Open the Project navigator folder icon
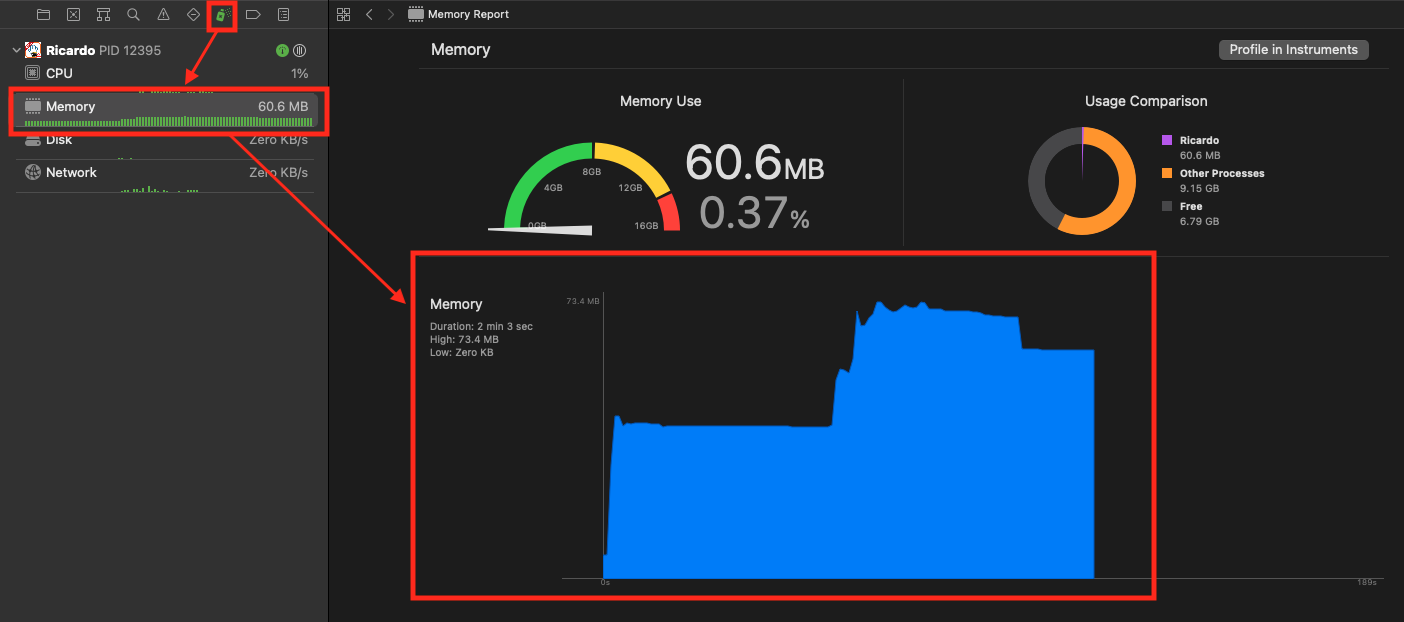The height and width of the screenshot is (622, 1404). tap(41, 14)
